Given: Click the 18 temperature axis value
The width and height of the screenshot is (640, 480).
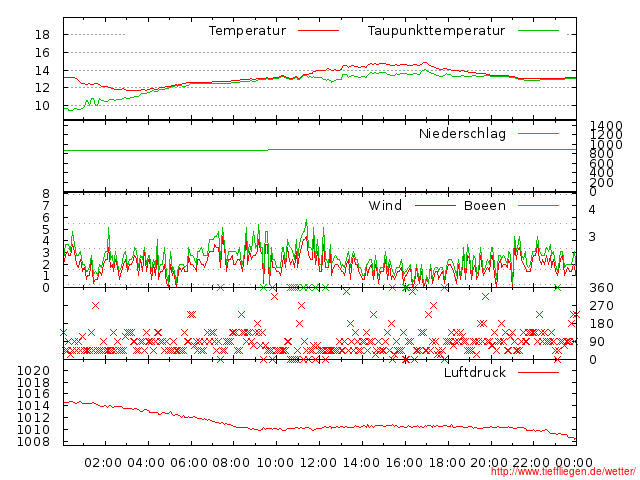Looking at the screenshot, I should (x=42, y=35).
